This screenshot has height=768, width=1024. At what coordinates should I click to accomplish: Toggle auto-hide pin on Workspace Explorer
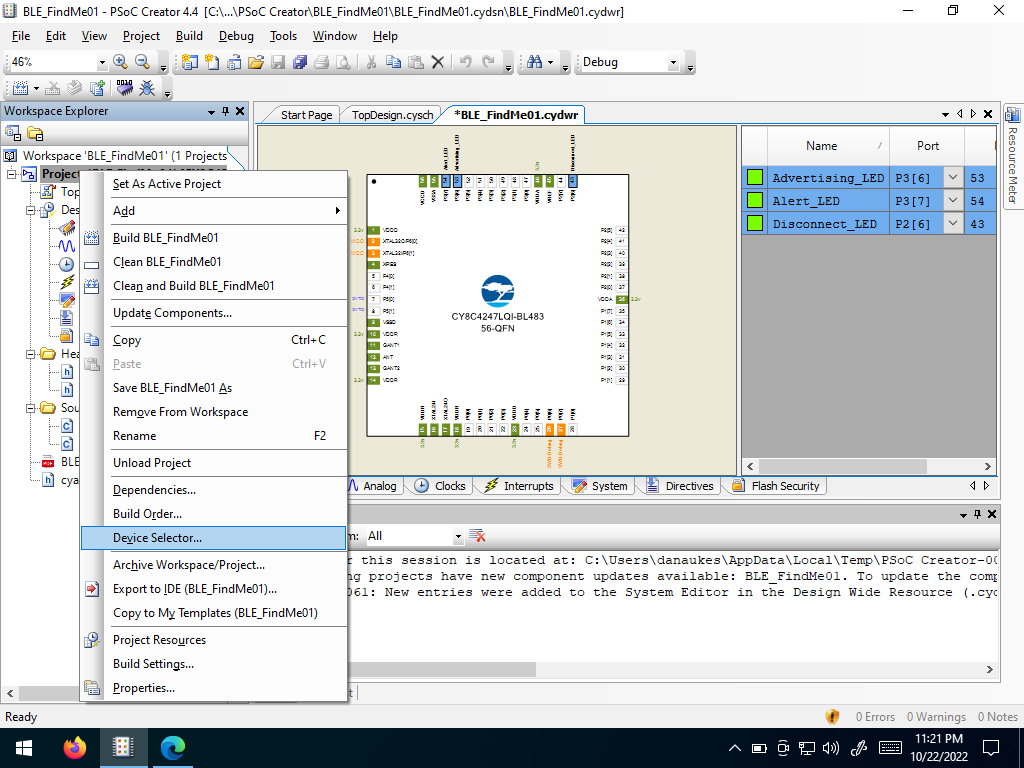pos(225,111)
